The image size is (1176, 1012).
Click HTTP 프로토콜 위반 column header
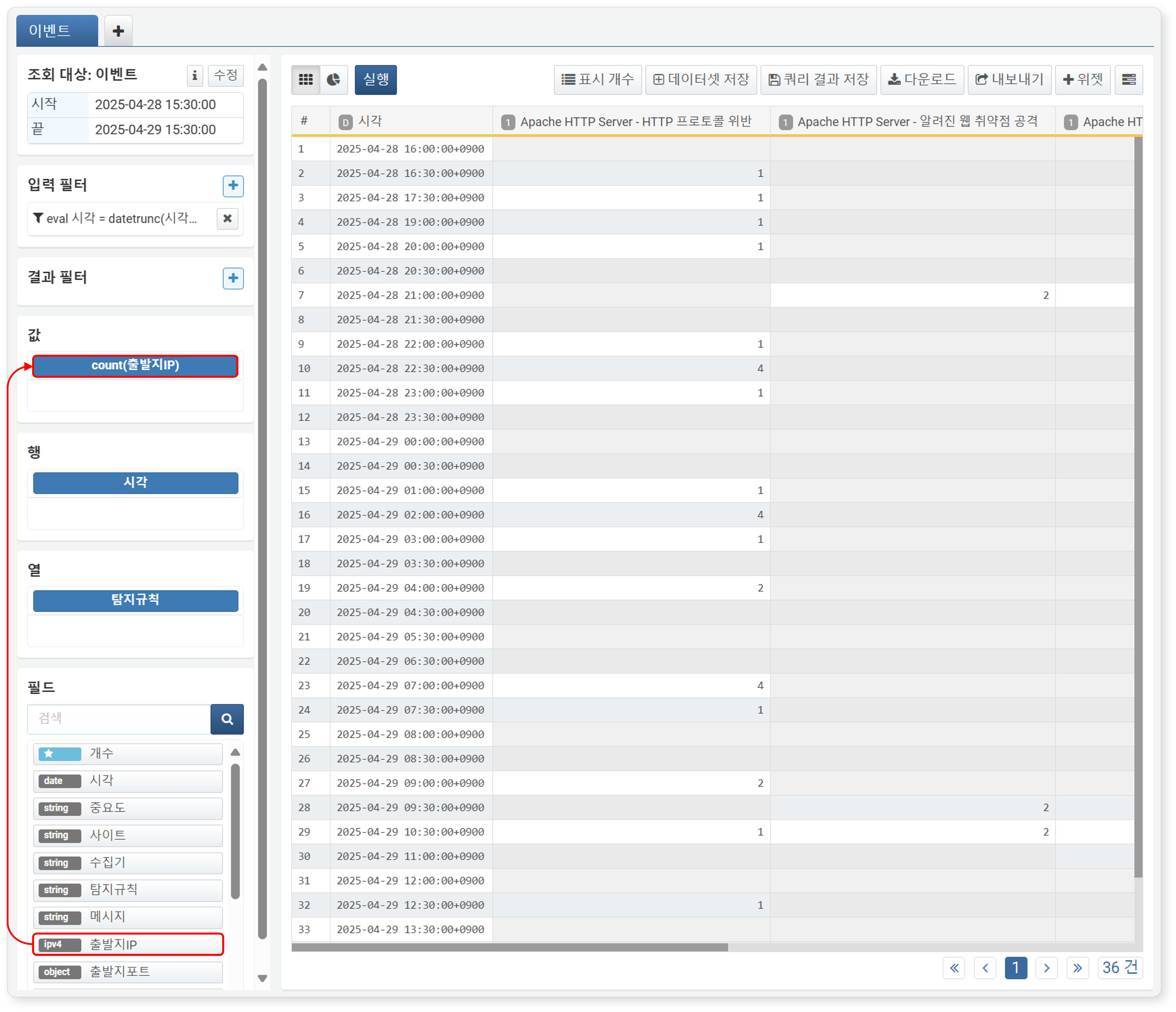click(x=631, y=121)
